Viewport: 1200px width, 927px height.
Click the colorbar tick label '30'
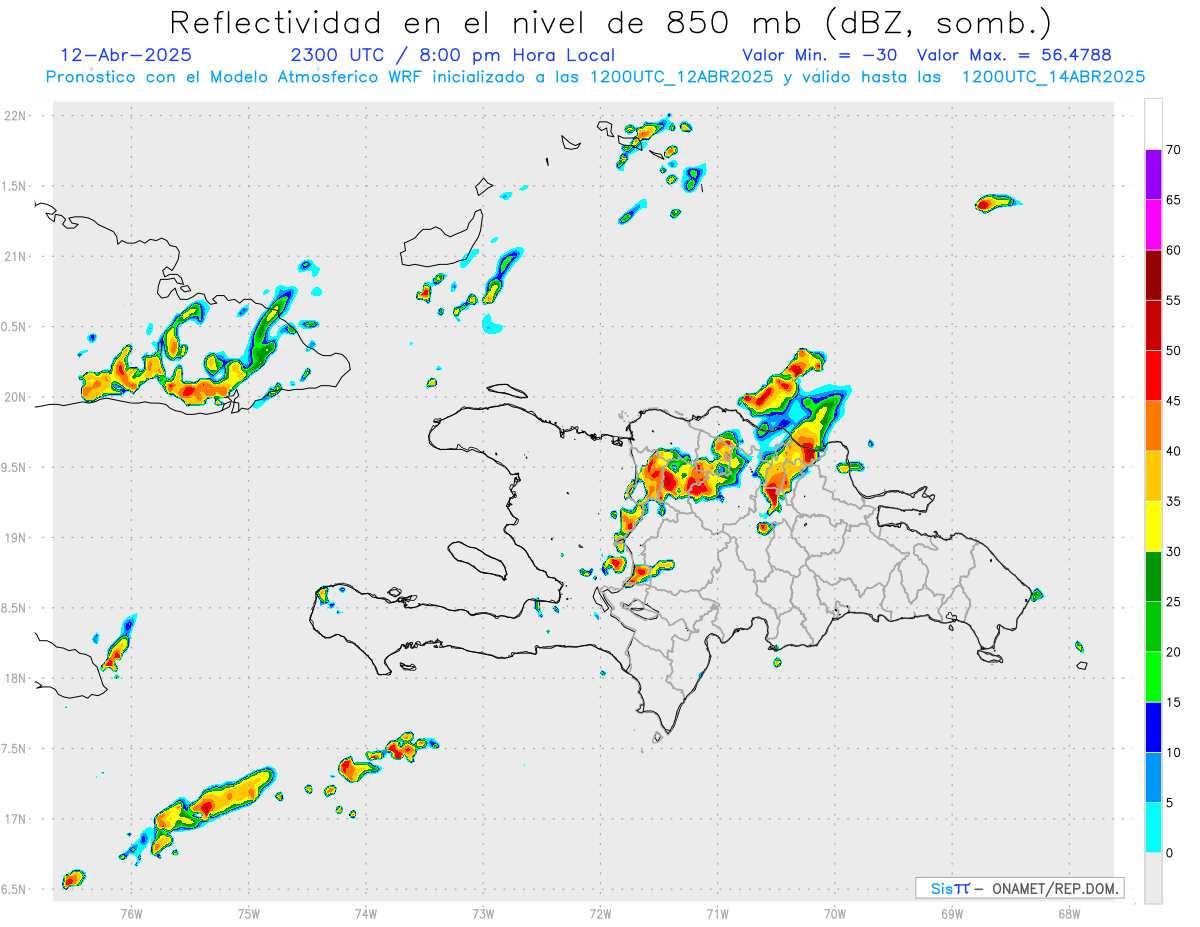[x=1174, y=552]
